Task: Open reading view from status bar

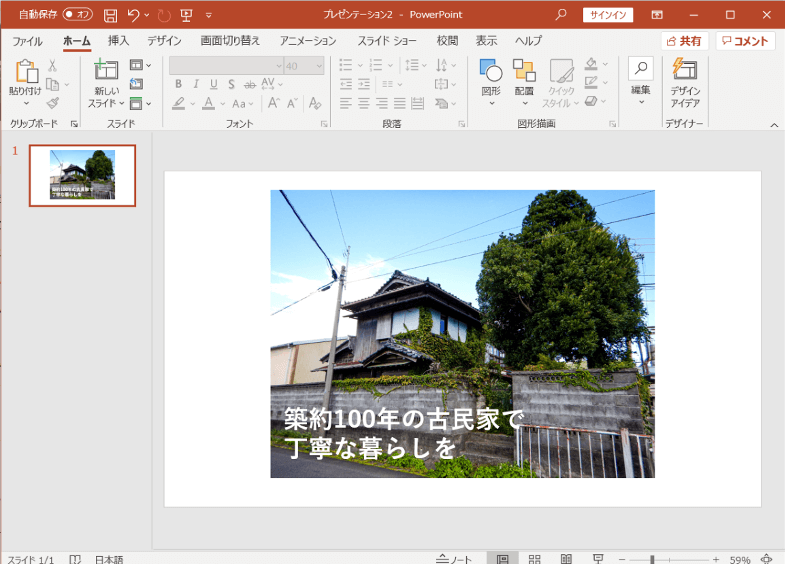Action: [566, 559]
